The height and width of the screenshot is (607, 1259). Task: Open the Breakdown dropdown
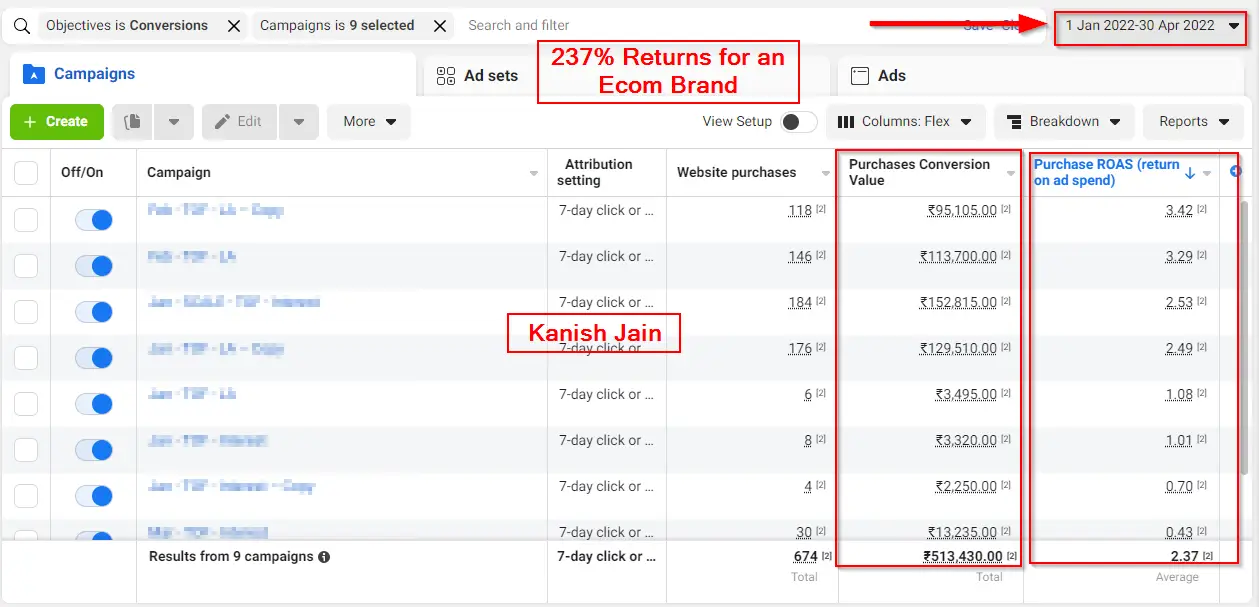click(1064, 122)
